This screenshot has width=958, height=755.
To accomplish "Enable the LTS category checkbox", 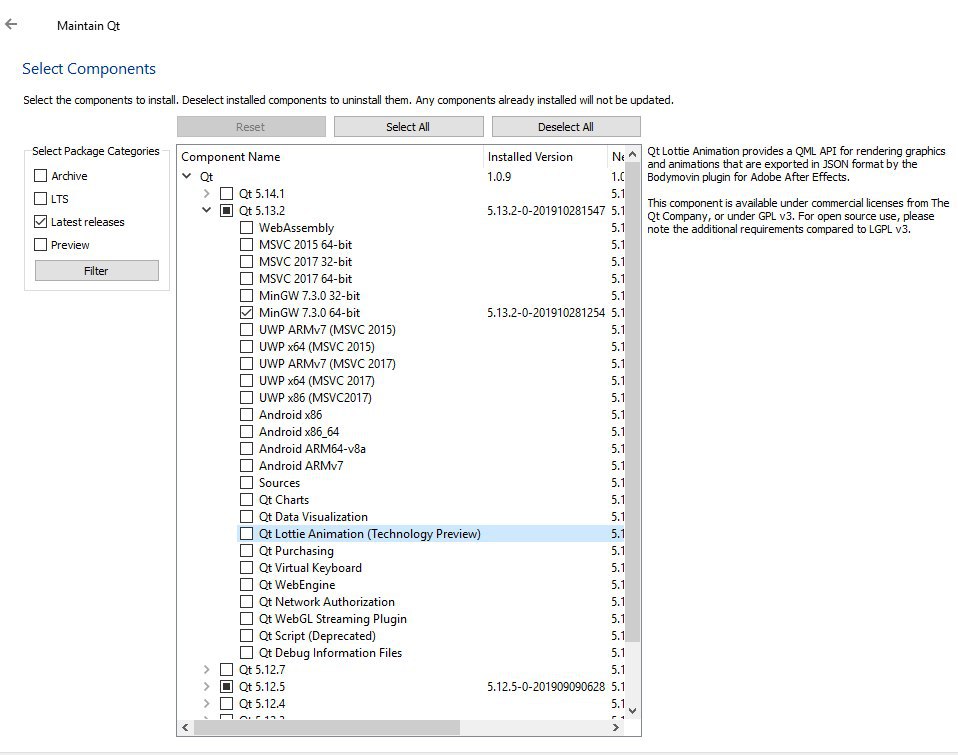I will (x=40, y=199).
